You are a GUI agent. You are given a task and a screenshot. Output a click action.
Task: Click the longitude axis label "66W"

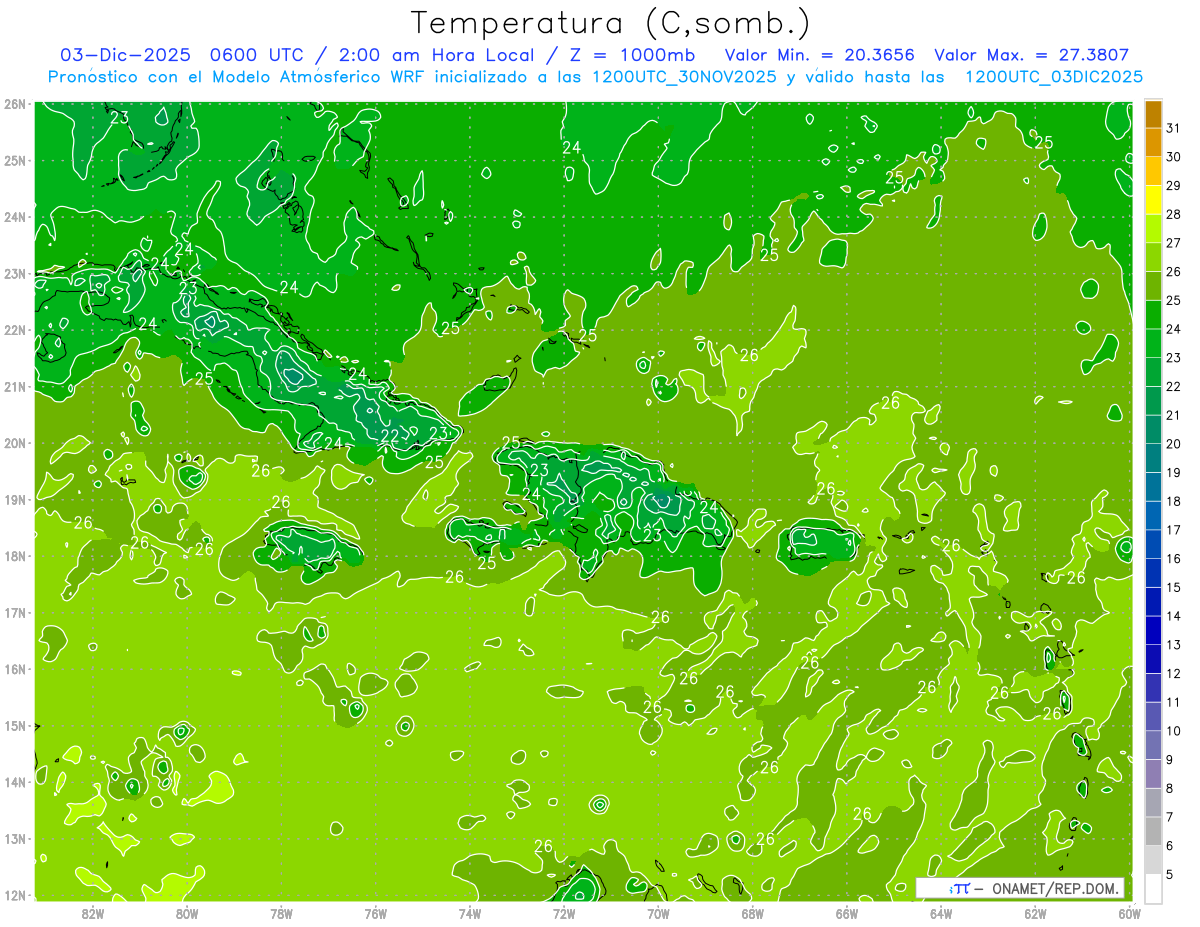(847, 913)
